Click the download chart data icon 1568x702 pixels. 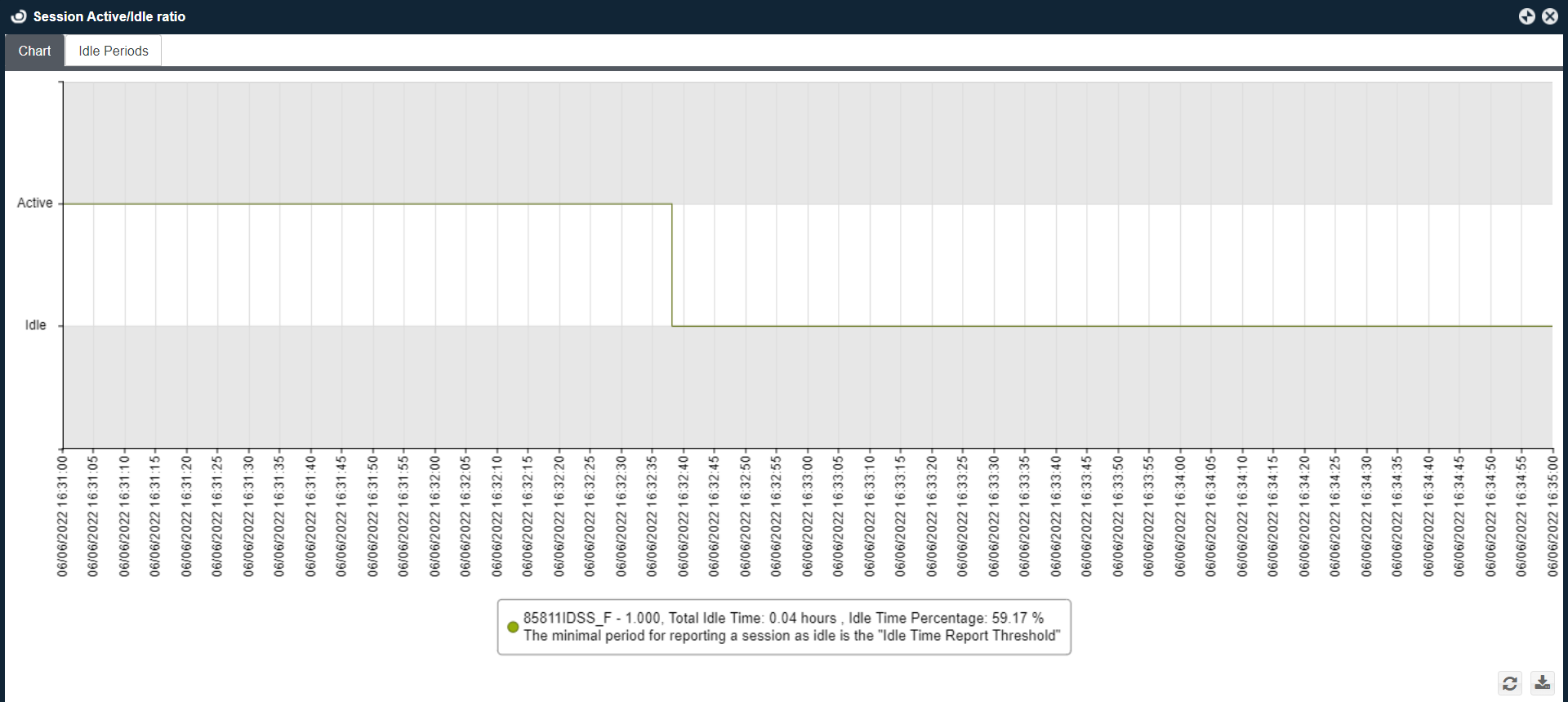1542,683
